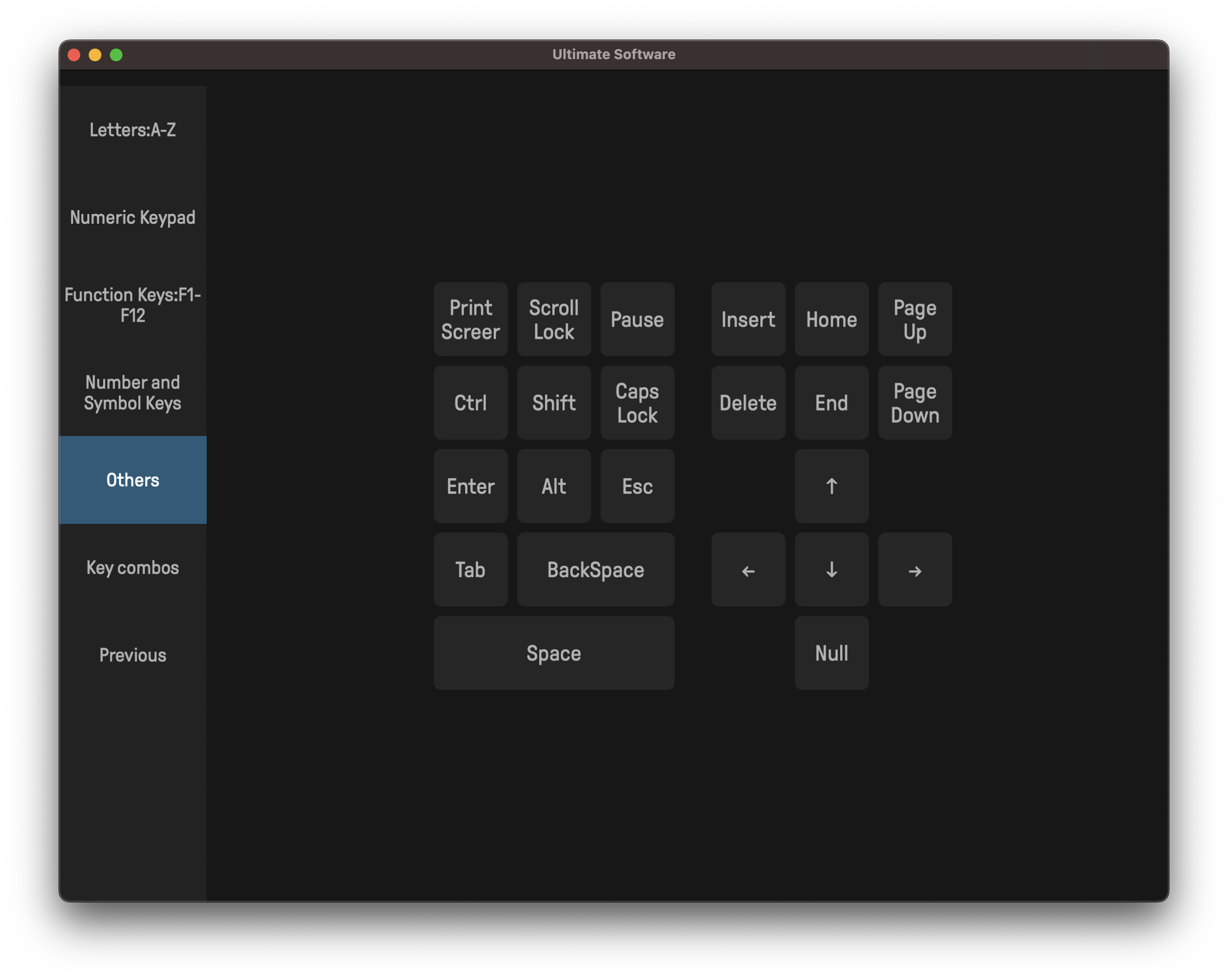The width and height of the screenshot is (1228, 980).
Task: Select the Esc key button
Action: pyautogui.click(x=637, y=487)
